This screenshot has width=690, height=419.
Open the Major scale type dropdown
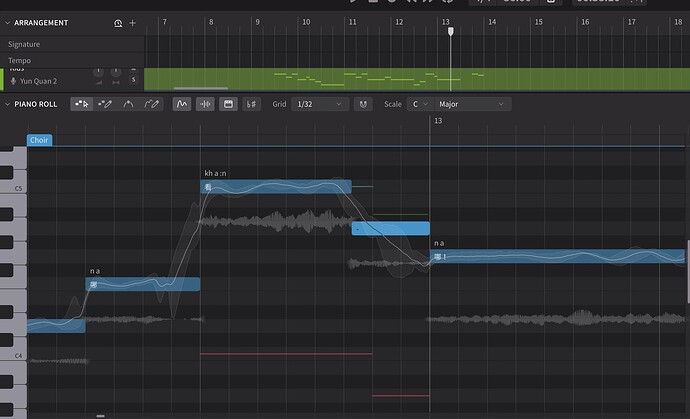pyautogui.click(x=473, y=104)
